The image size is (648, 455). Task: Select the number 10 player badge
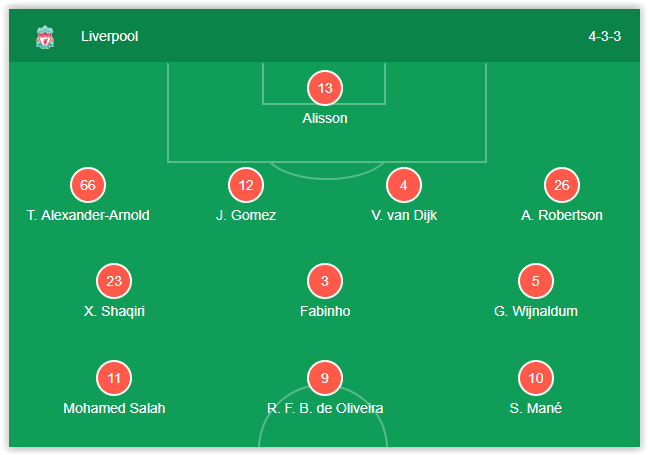(536, 378)
